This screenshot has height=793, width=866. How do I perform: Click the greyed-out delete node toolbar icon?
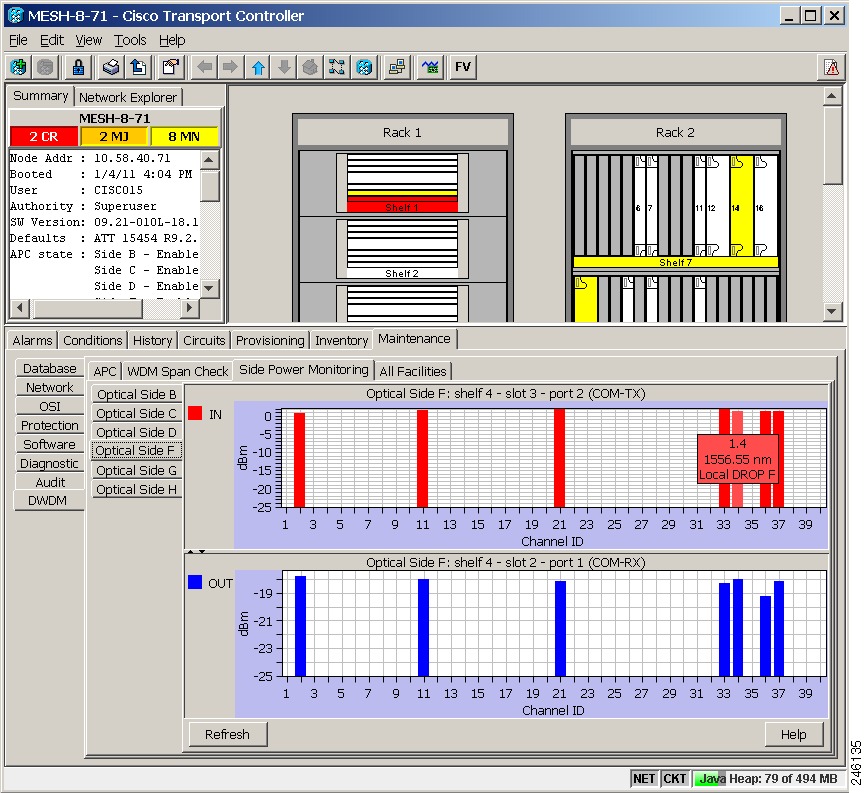click(x=45, y=67)
